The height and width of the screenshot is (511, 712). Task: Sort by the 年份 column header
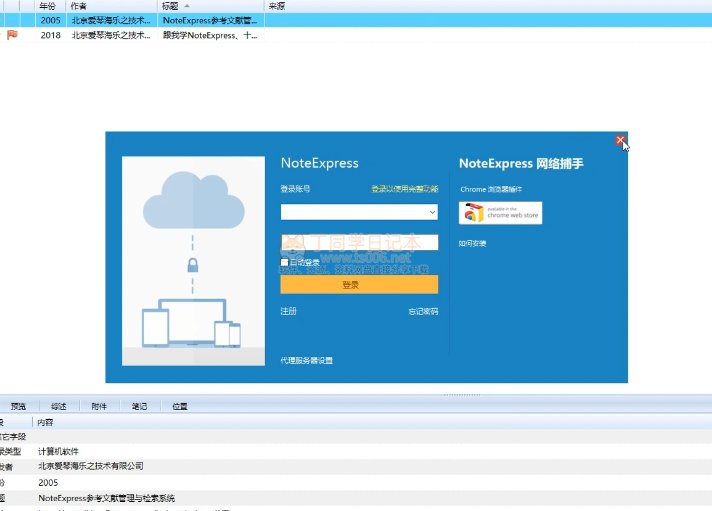47,6
